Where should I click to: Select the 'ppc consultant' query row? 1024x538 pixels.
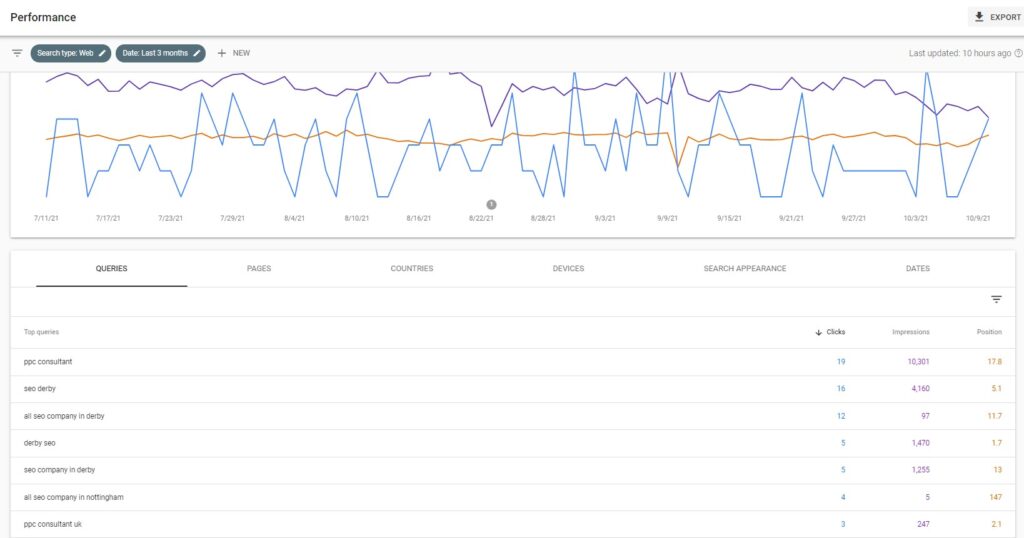pyautogui.click(x=48, y=361)
